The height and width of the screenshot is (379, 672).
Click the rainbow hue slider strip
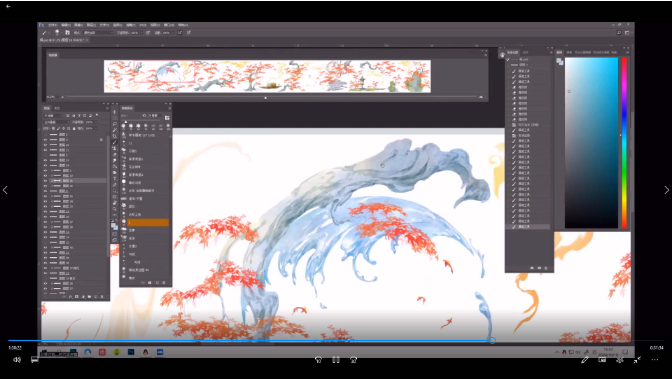pos(624,143)
